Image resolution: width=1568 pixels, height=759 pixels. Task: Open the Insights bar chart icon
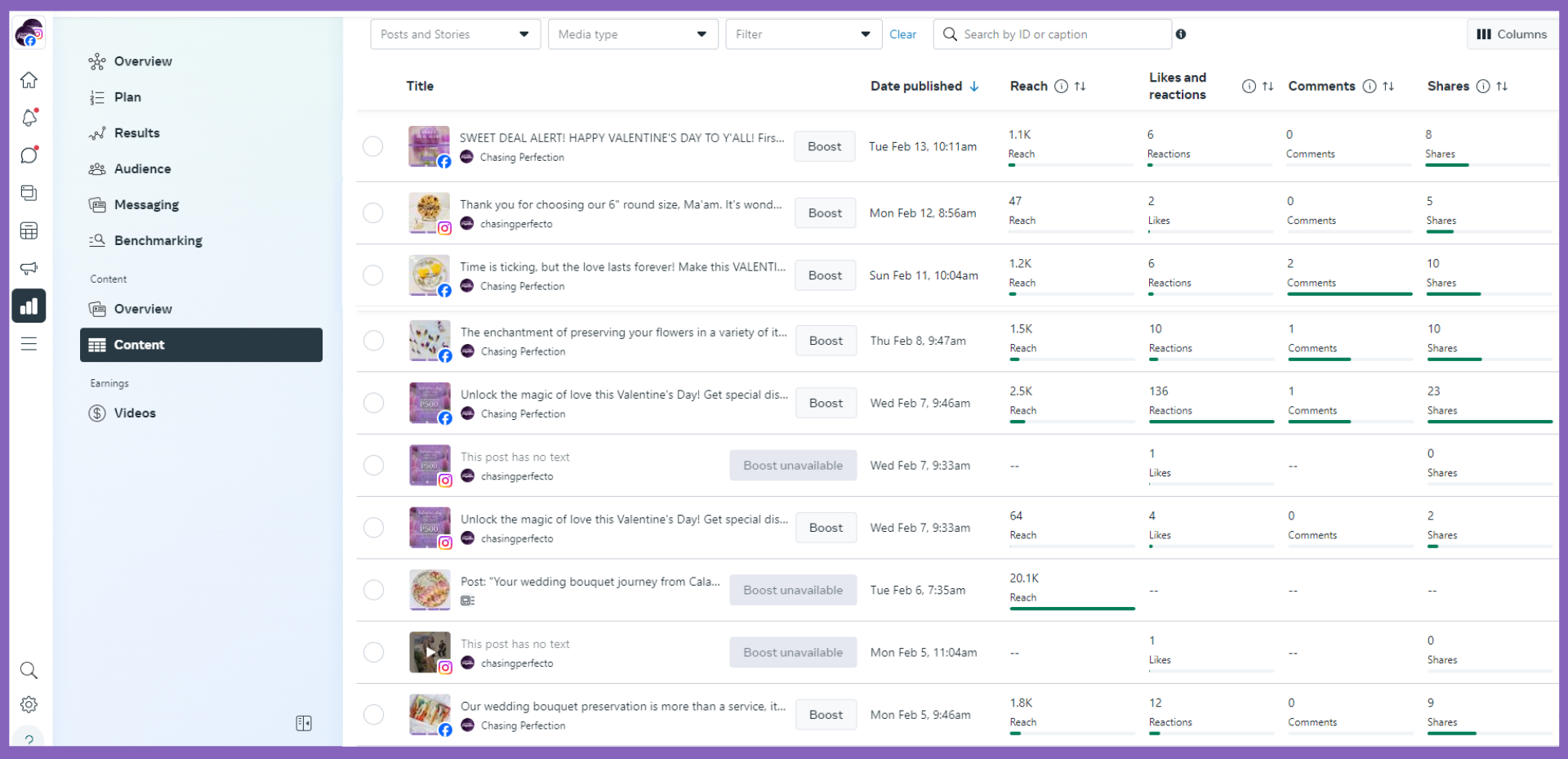click(29, 306)
